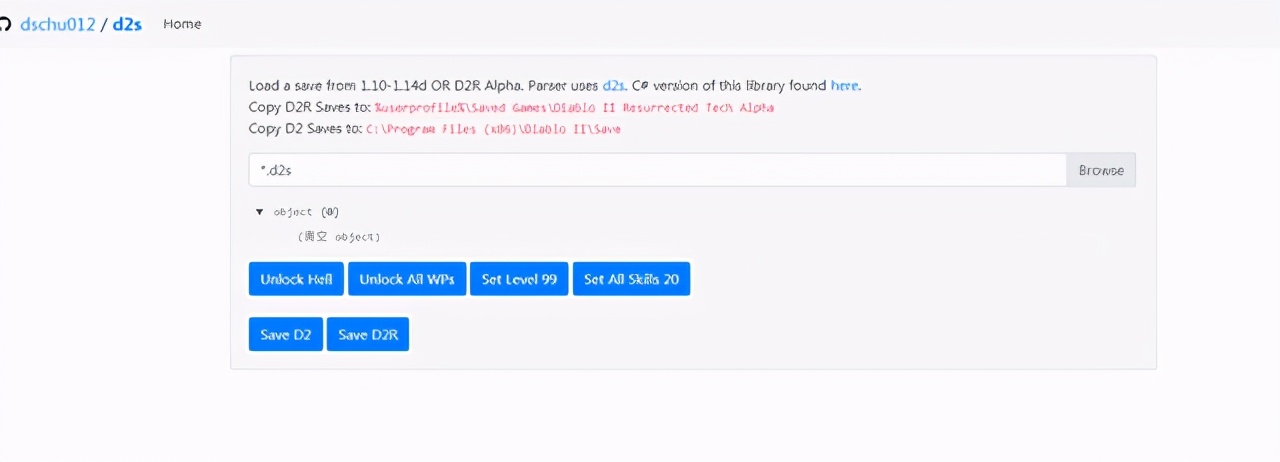Image resolution: width=1280 pixels, height=462 pixels.
Task: Click the Unlock All WPs button
Action: [407, 279]
